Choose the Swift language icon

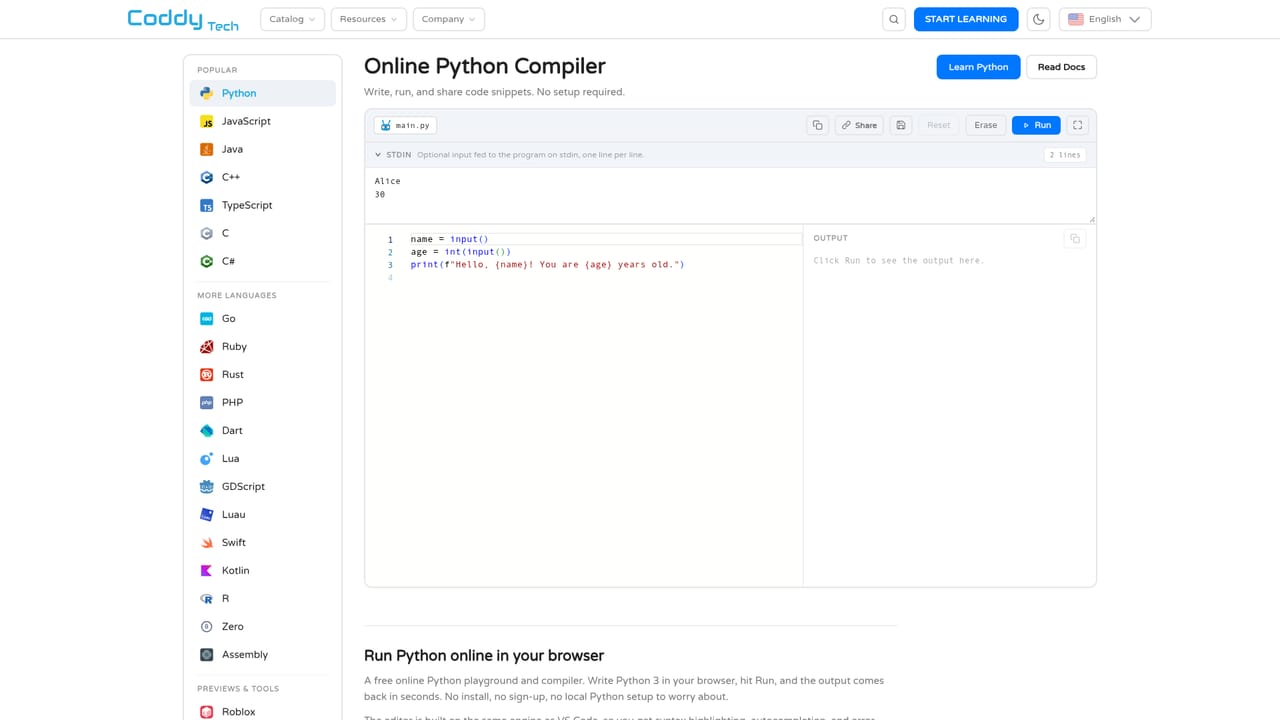point(206,542)
